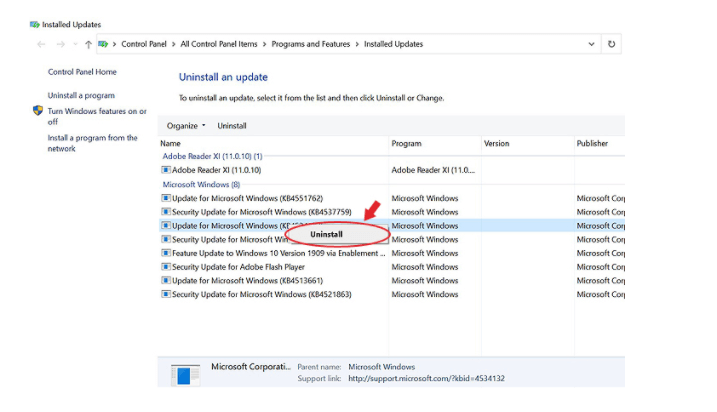
Task: Click Control Panel breadcrumb
Action: pos(144,44)
